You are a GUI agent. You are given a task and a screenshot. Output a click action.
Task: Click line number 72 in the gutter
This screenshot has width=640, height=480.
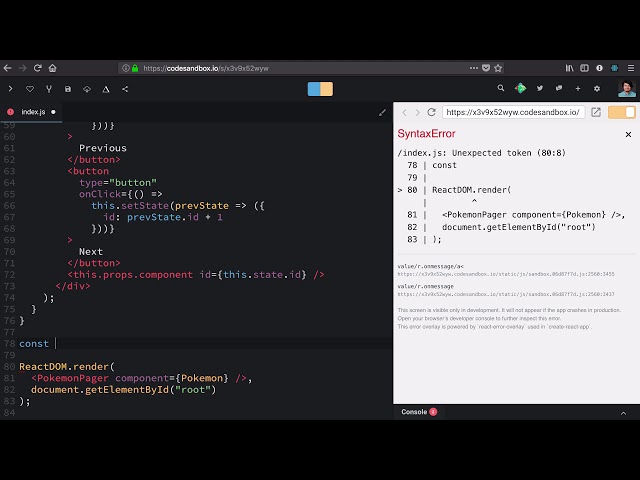coord(9,275)
